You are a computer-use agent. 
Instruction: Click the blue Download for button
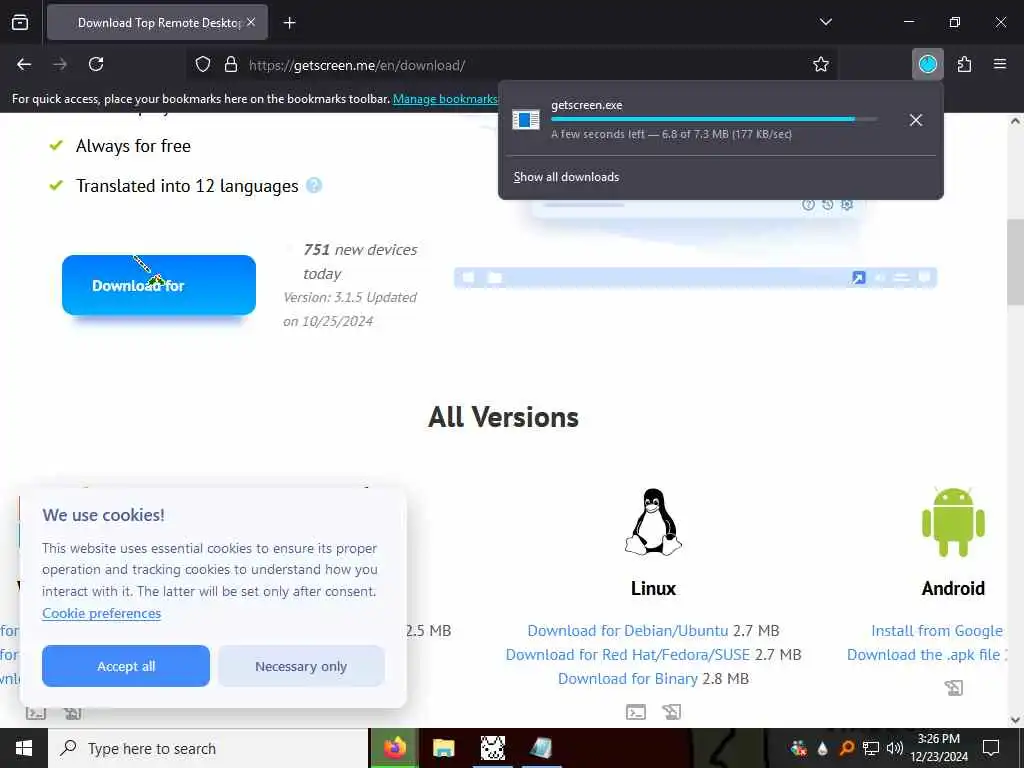[x=159, y=285]
